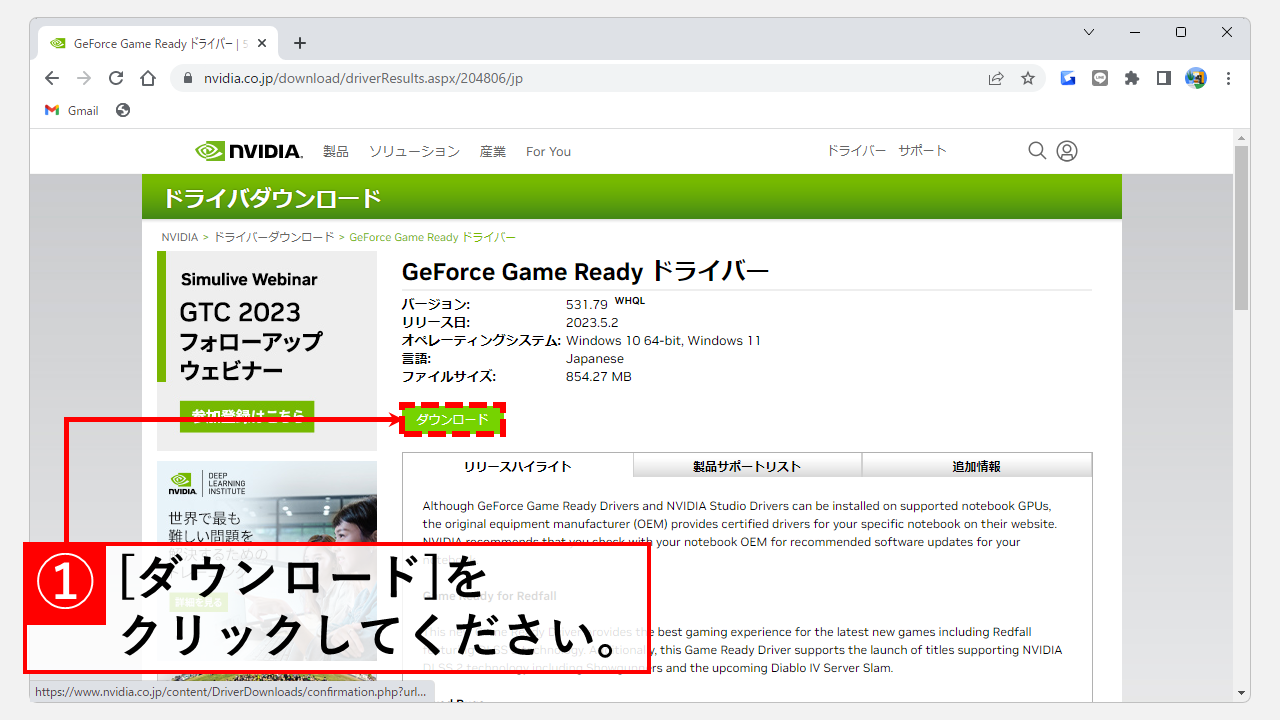Click the green ダウンロード button
1280x720 pixels.
click(453, 420)
